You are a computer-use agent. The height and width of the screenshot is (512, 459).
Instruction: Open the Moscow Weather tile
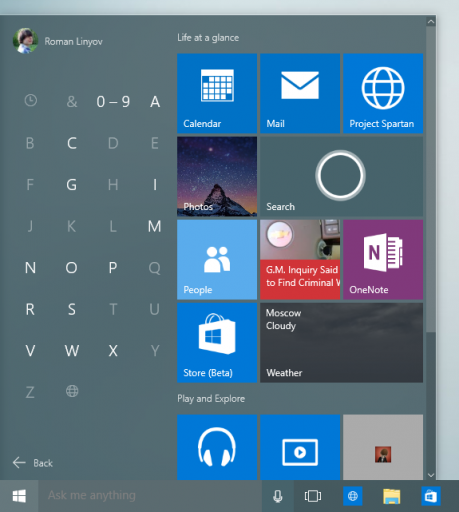[x=342, y=342]
